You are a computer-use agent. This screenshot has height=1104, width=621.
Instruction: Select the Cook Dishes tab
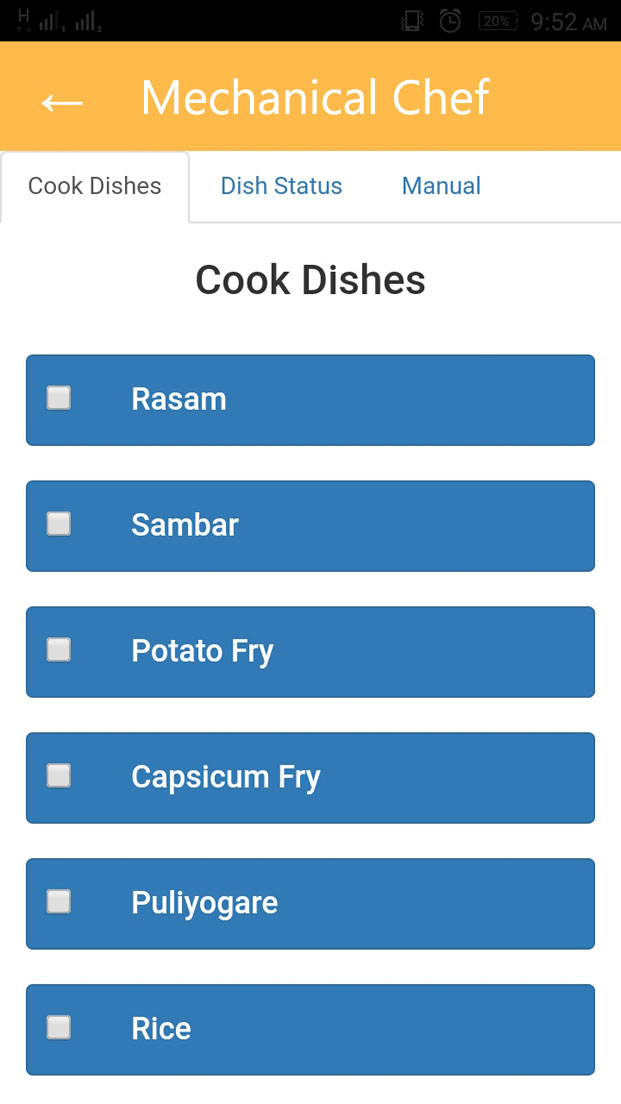click(x=95, y=186)
